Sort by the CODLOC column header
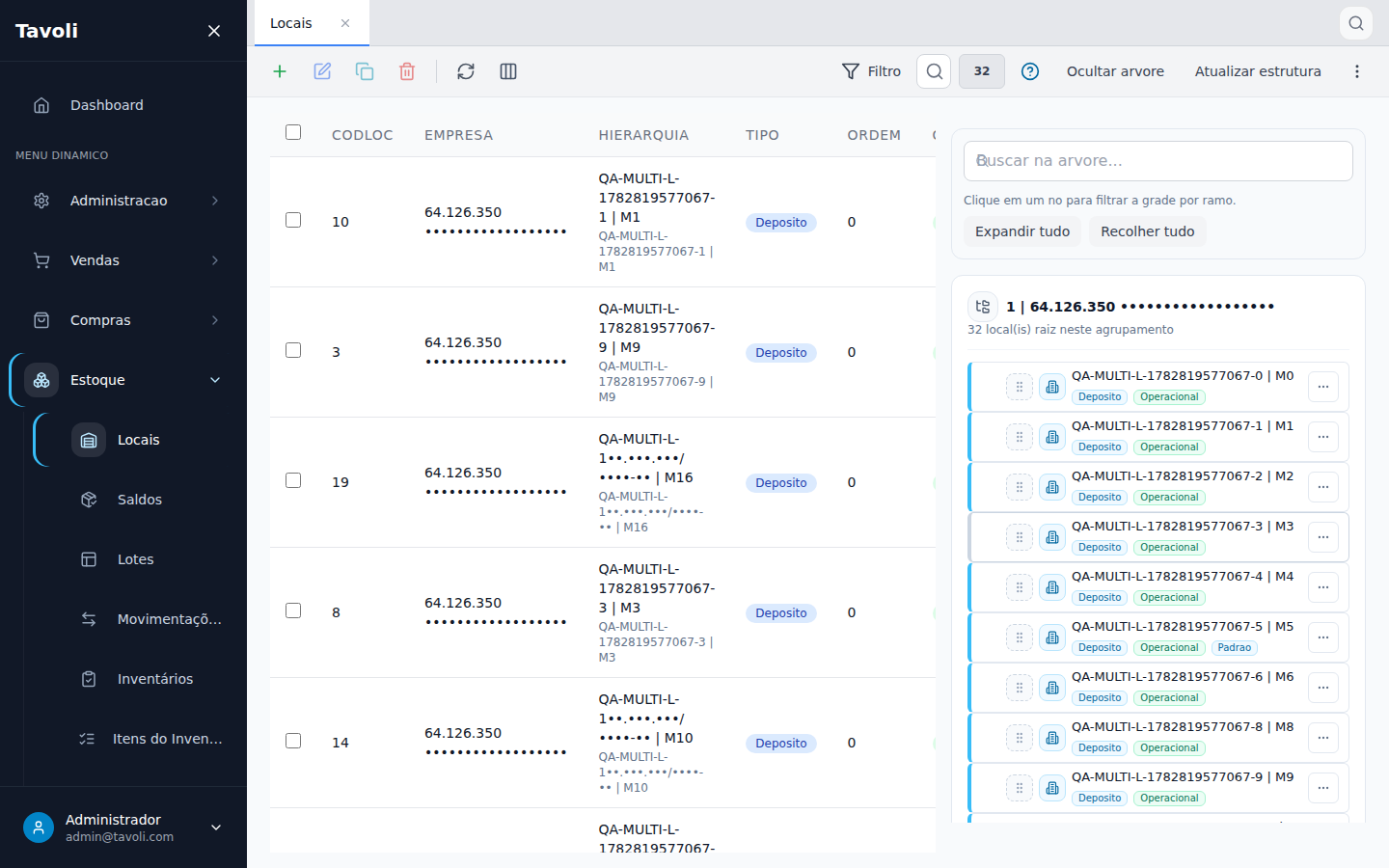 coord(363,135)
